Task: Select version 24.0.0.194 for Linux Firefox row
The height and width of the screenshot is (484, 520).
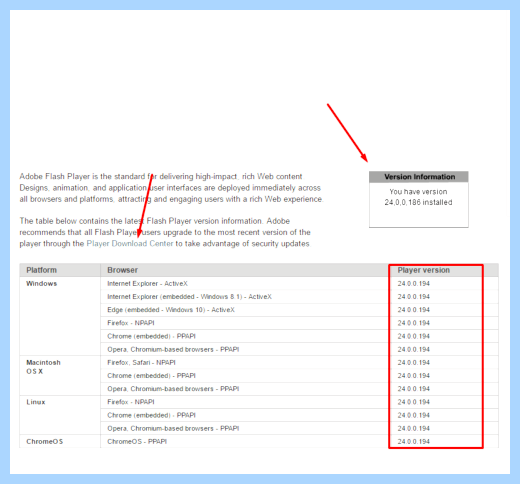Action: click(x=414, y=402)
